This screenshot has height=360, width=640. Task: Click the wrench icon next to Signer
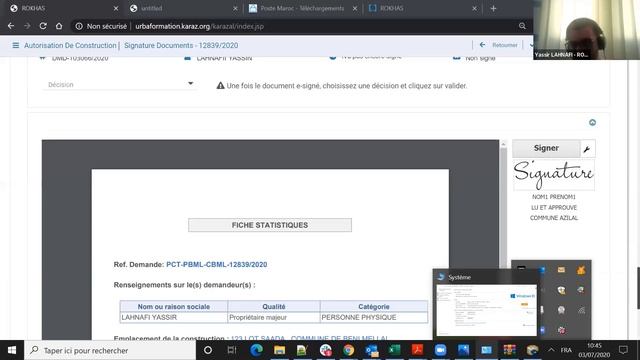pyautogui.click(x=587, y=149)
